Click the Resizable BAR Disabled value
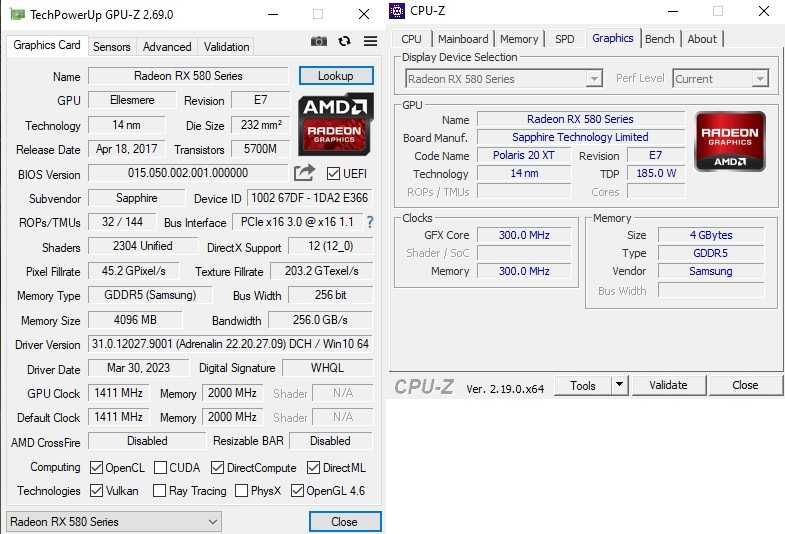 click(330, 441)
